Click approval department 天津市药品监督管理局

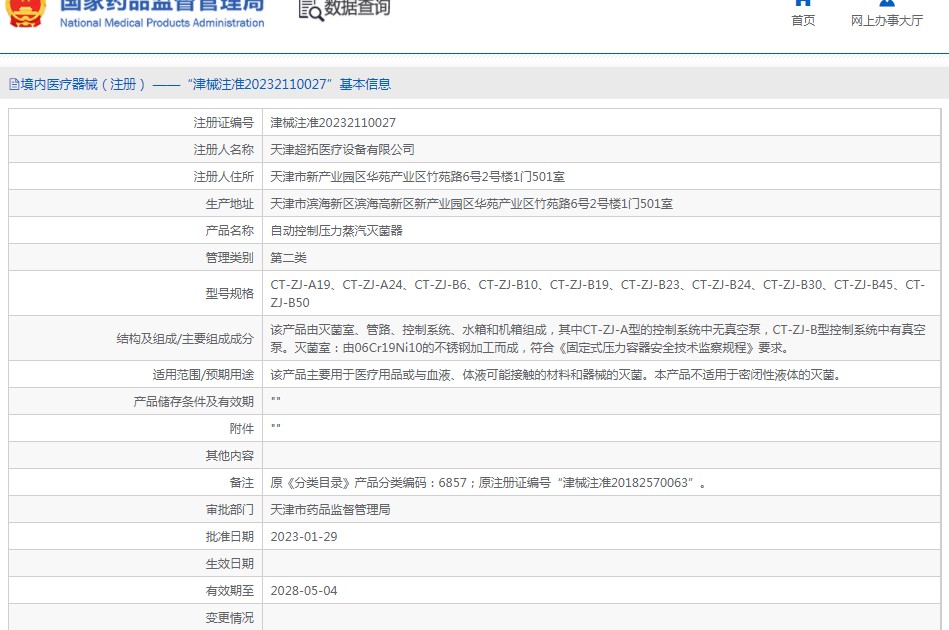coord(330,510)
